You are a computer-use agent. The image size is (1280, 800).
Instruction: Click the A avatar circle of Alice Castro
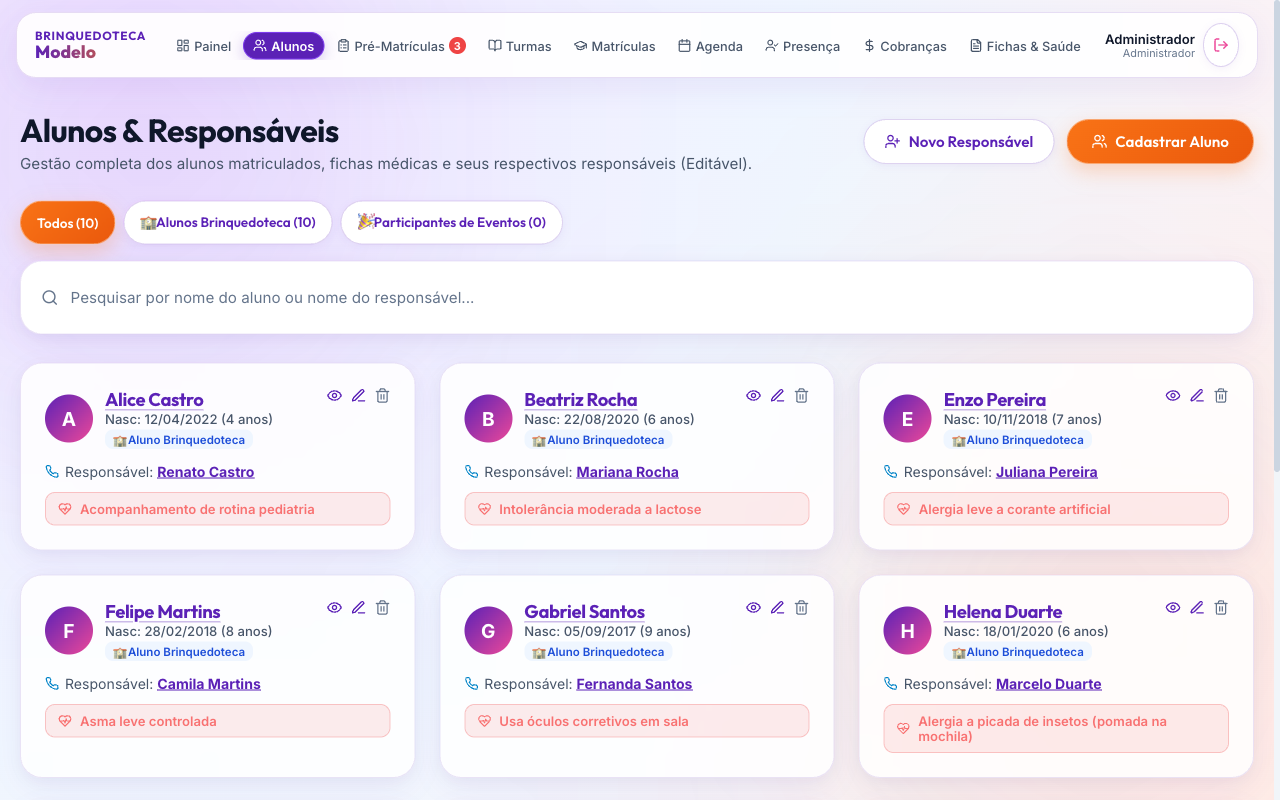point(69,419)
